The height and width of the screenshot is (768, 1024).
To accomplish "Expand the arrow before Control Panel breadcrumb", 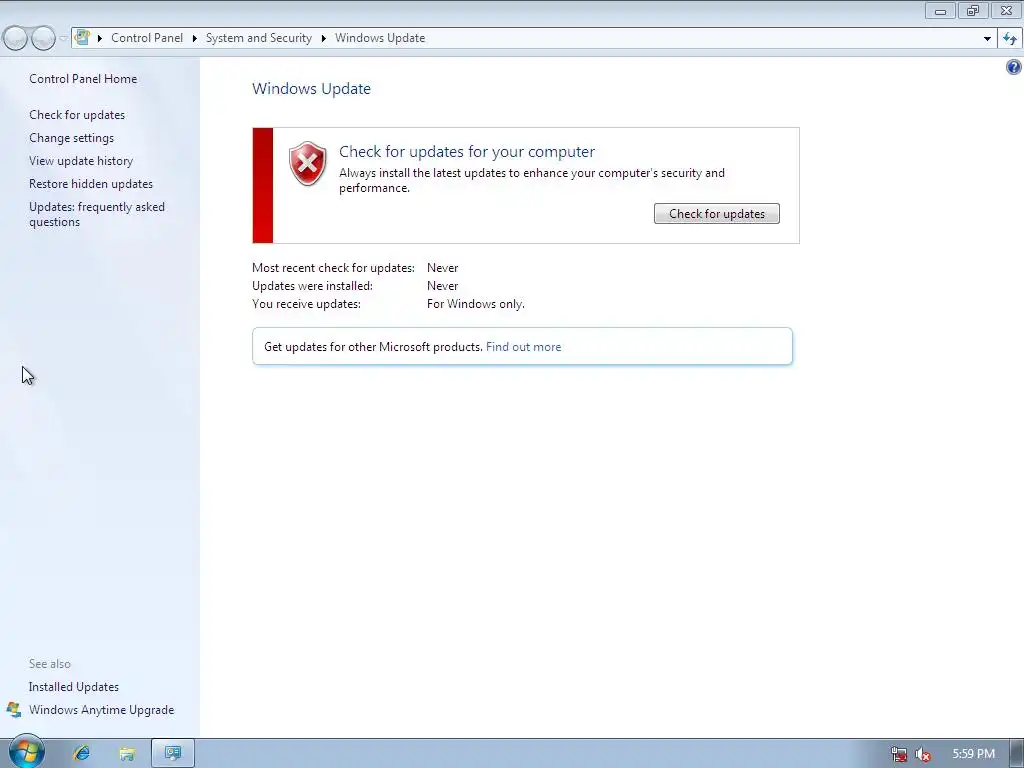I will 100,39.
